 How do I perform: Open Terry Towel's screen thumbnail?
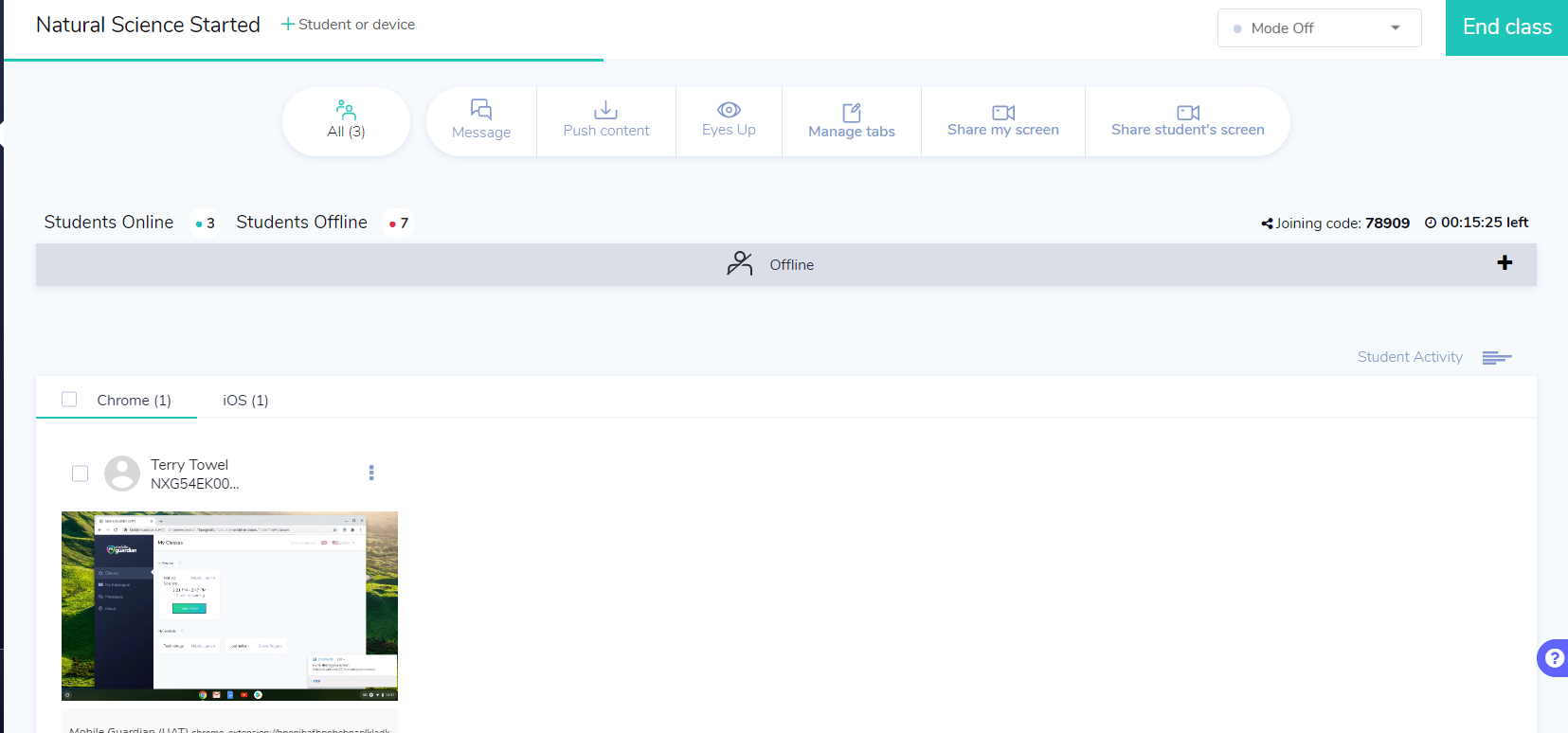pyautogui.click(x=229, y=606)
